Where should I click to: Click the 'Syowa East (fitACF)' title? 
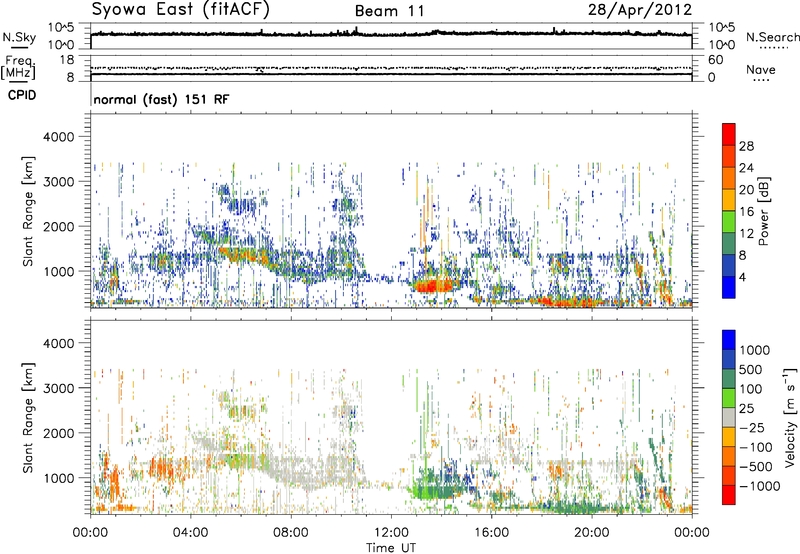pos(180,9)
